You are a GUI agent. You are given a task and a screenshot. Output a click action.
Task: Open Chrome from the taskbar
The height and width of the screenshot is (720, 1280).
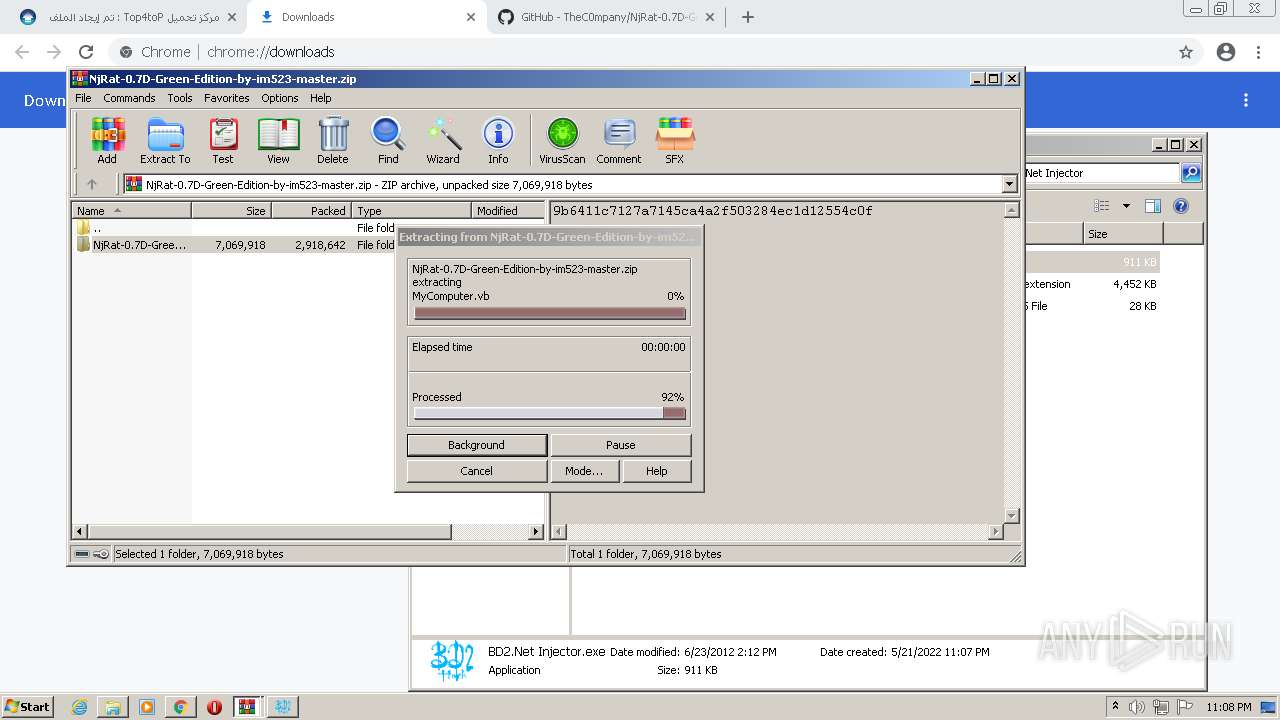pyautogui.click(x=180, y=707)
